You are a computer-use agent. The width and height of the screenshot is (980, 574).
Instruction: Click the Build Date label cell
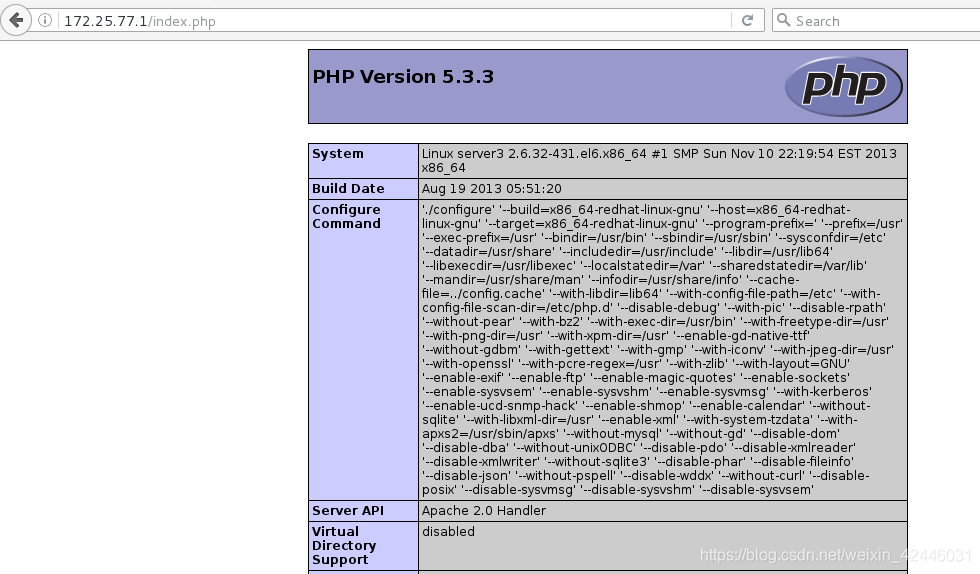click(x=363, y=189)
